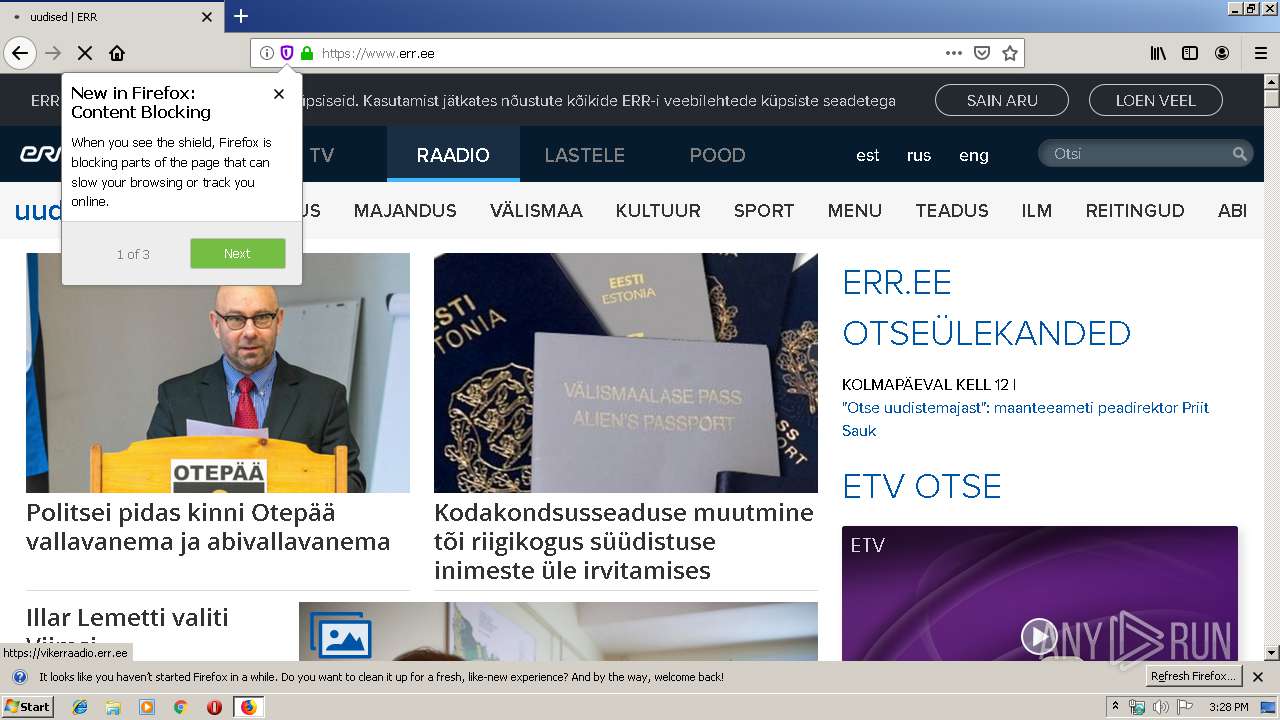
Task: Close the Content Blocking popup
Action: pyautogui.click(x=279, y=93)
